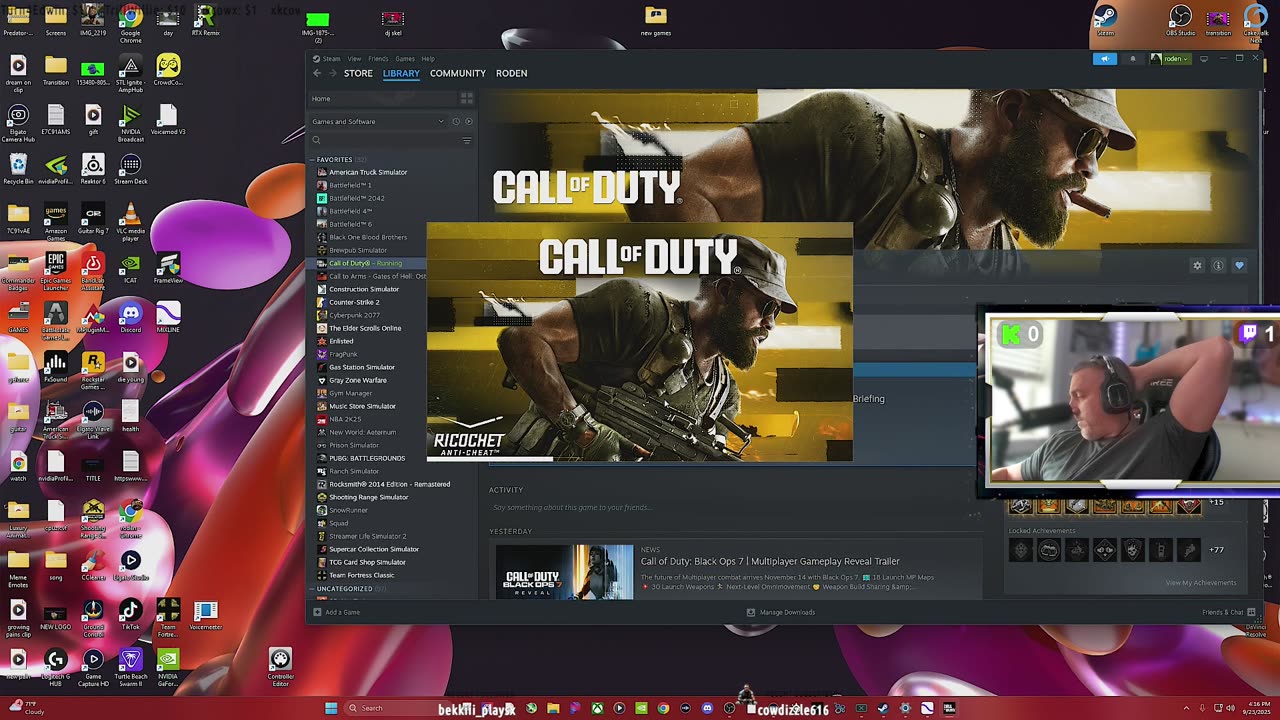Select Rocksmith 2014 Edition - Remastered

click(389, 484)
